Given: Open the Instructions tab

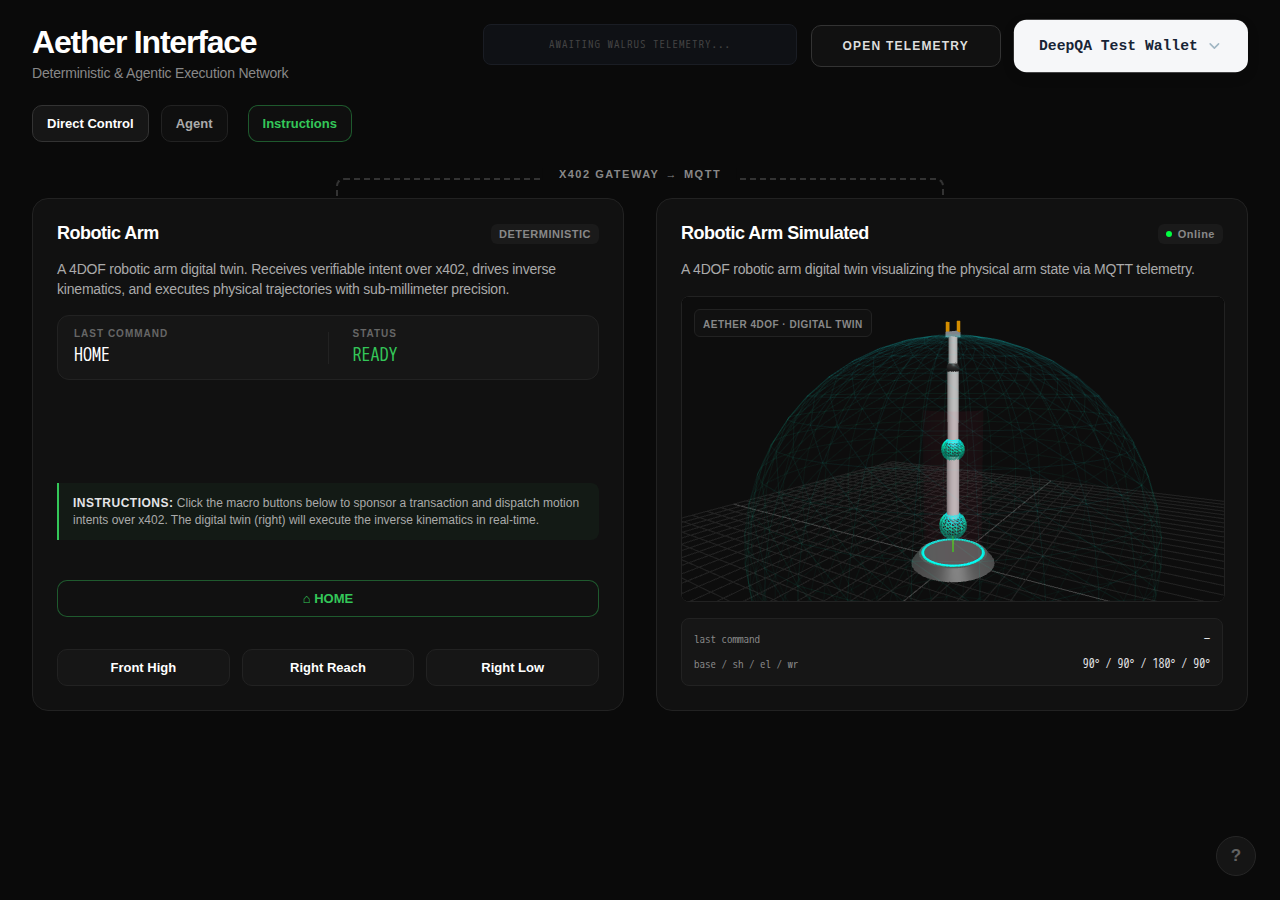Looking at the screenshot, I should coord(300,124).
